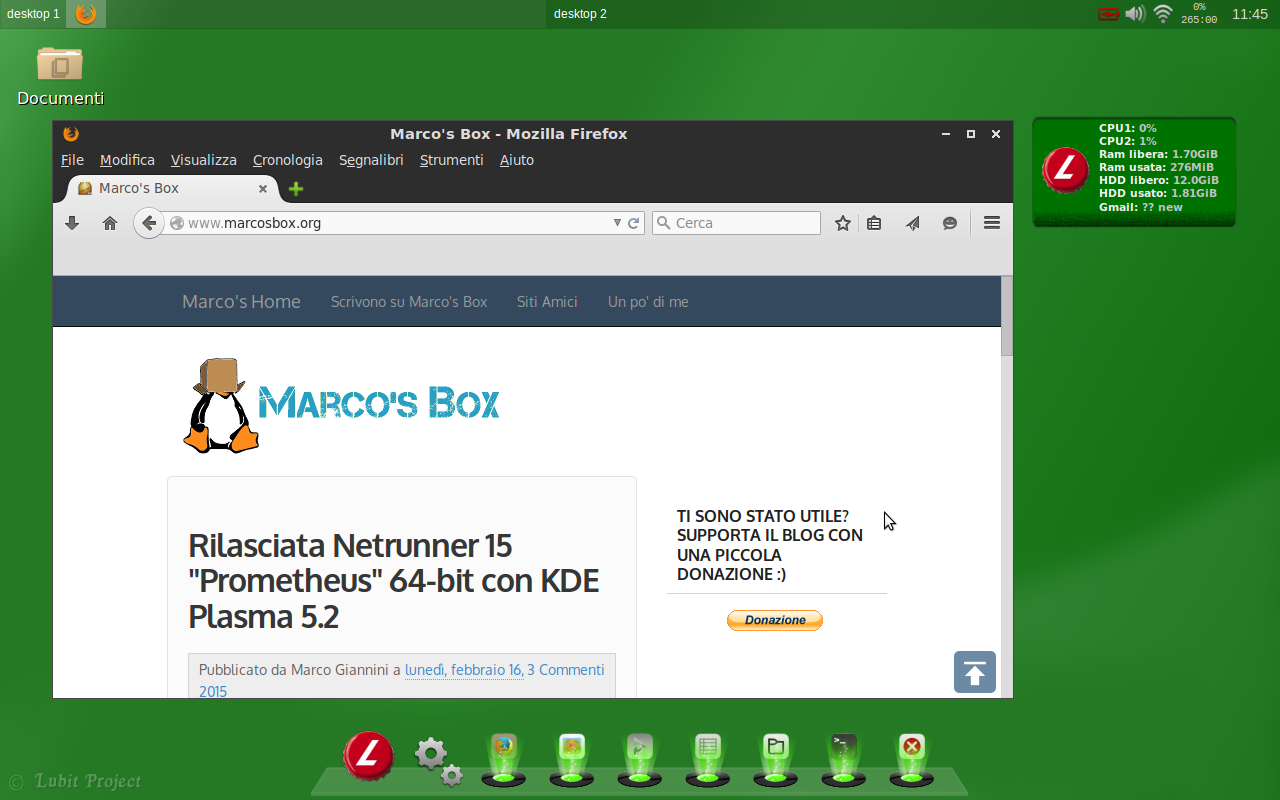Click the Donazione button
The height and width of the screenshot is (800, 1280).
775,620
